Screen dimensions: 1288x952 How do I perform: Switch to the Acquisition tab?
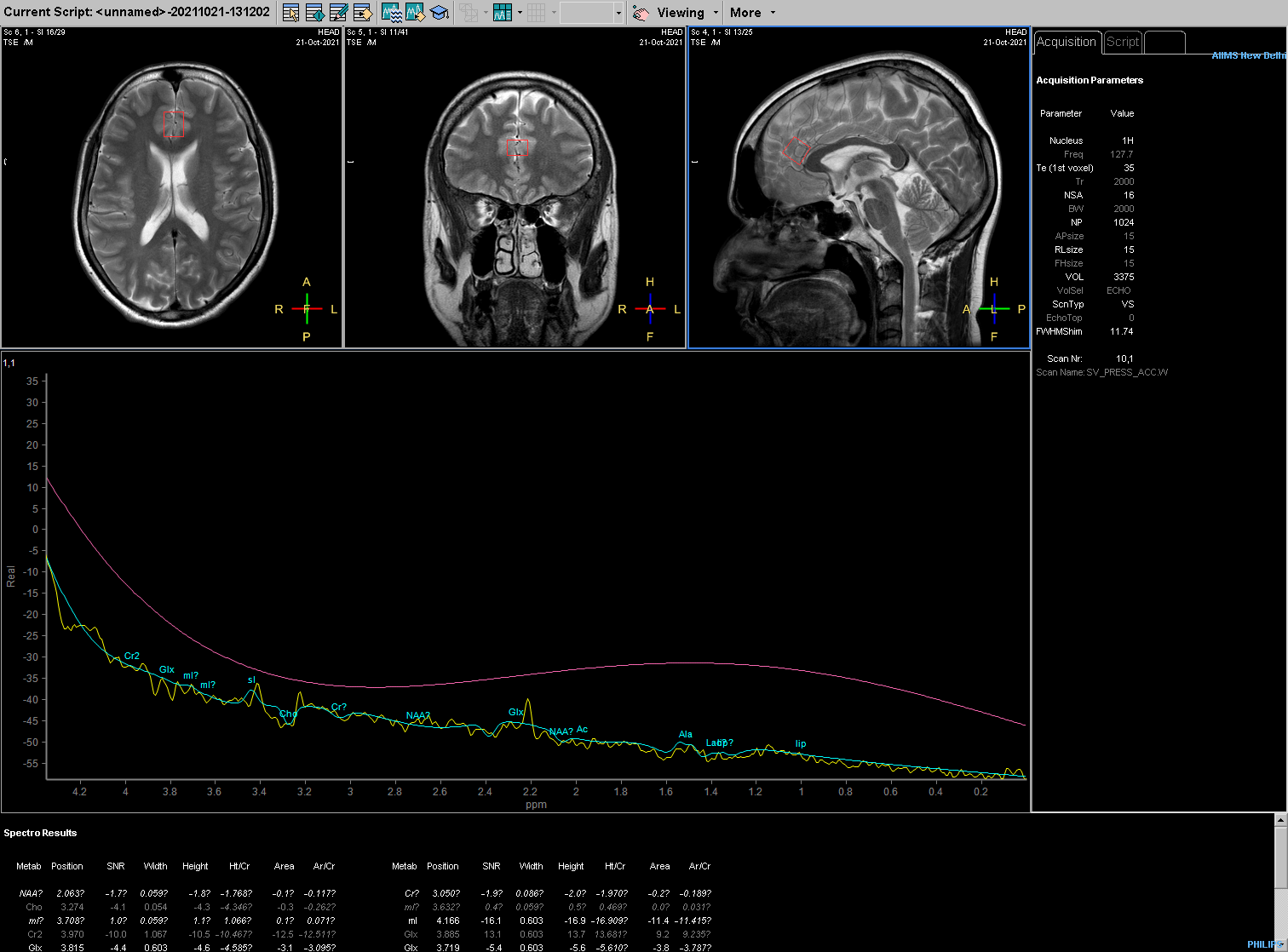click(1066, 42)
